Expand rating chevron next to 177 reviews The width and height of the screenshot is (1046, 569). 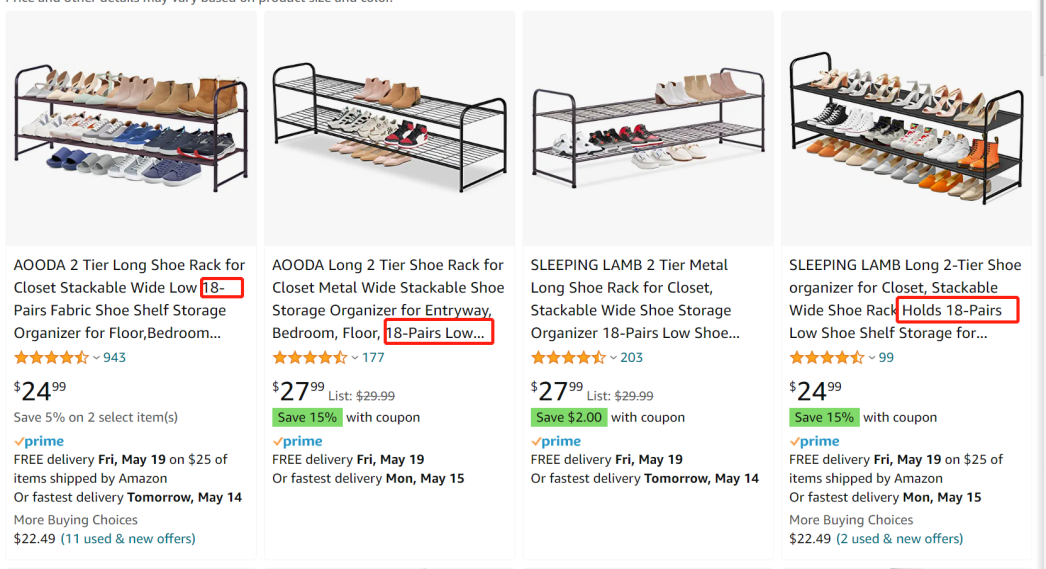(355, 358)
